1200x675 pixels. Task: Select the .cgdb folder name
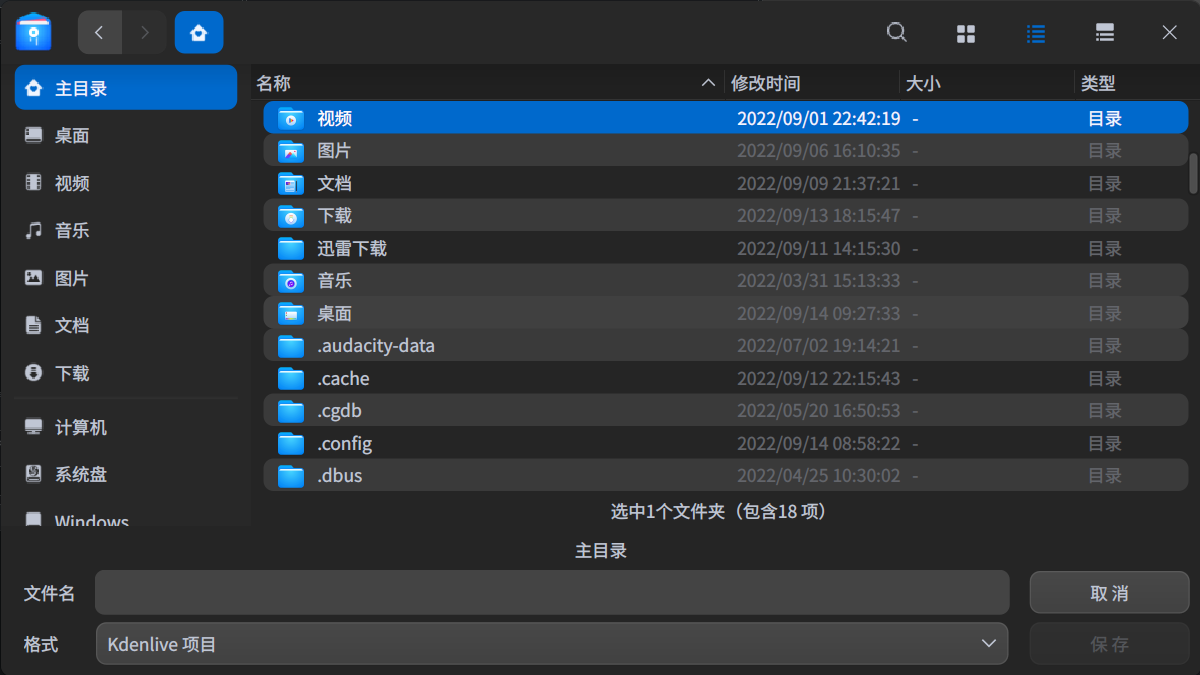point(340,411)
